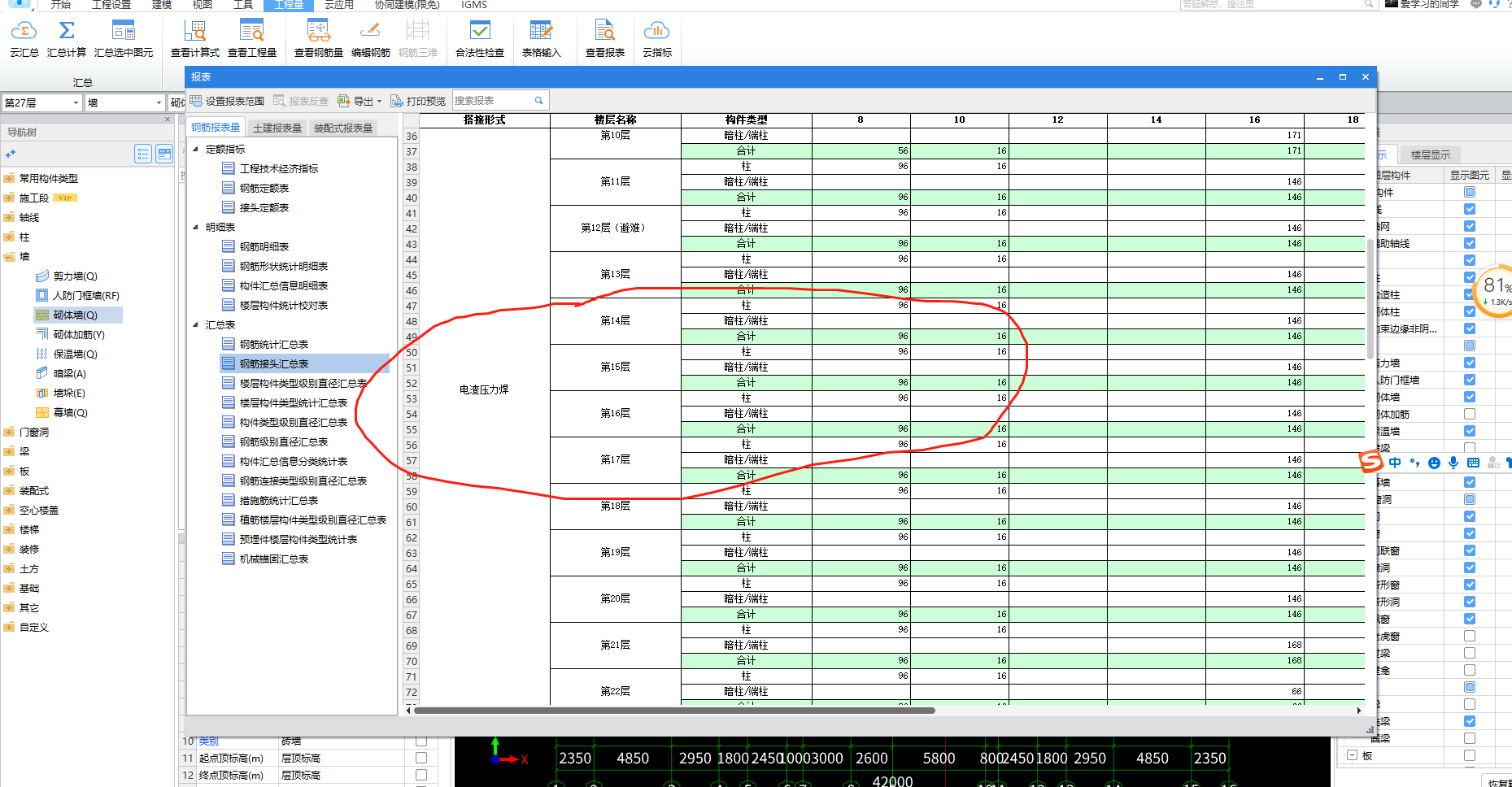Open the 云应用 ribbon tab
This screenshot has width=1512, height=787.
pyautogui.click(x=339, y=5)
